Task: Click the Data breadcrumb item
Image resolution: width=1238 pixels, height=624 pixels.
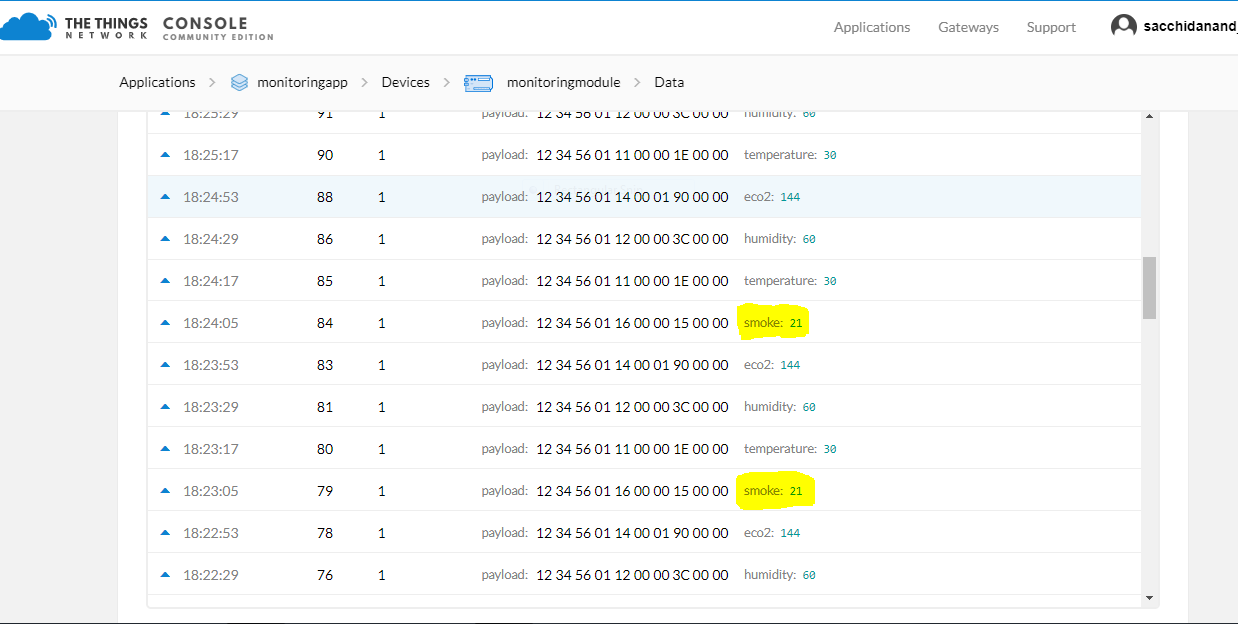Action: (x=669, y=82)
